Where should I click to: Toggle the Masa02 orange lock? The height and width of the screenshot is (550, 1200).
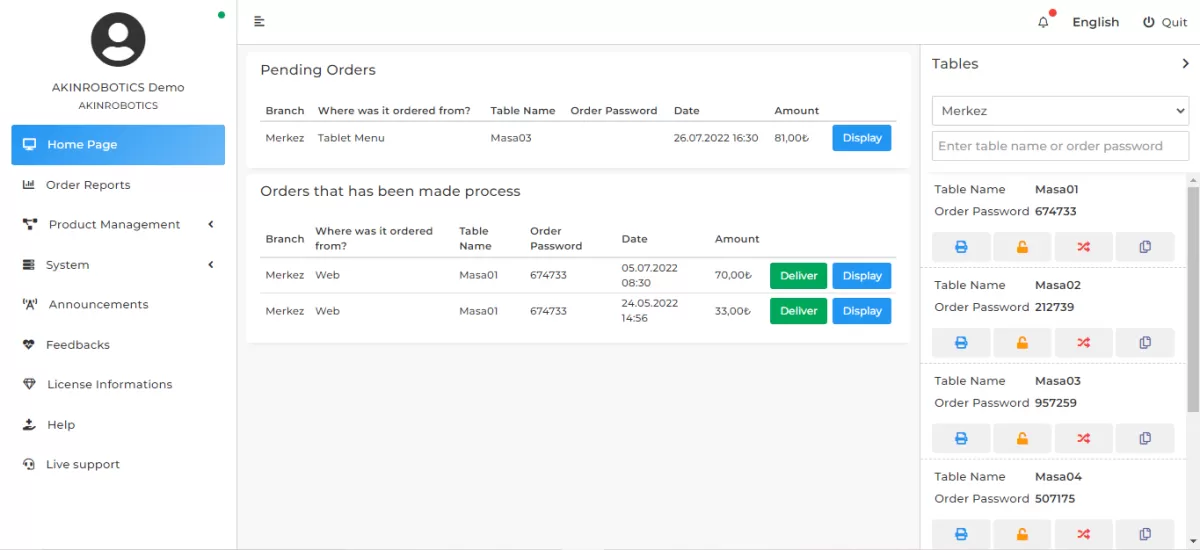[x=1022, y=343]
